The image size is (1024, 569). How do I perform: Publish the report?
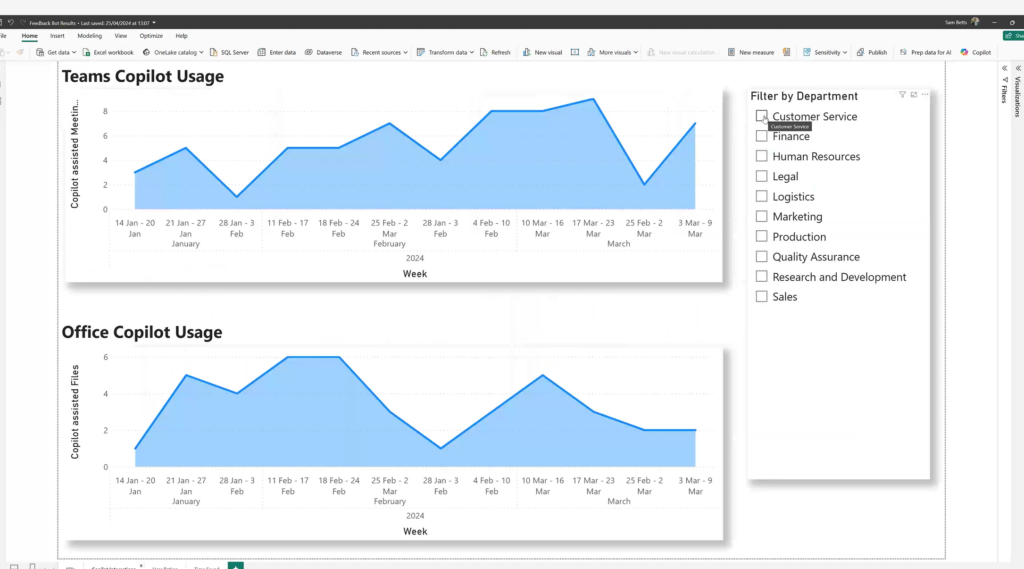click(x=872, y=52)
